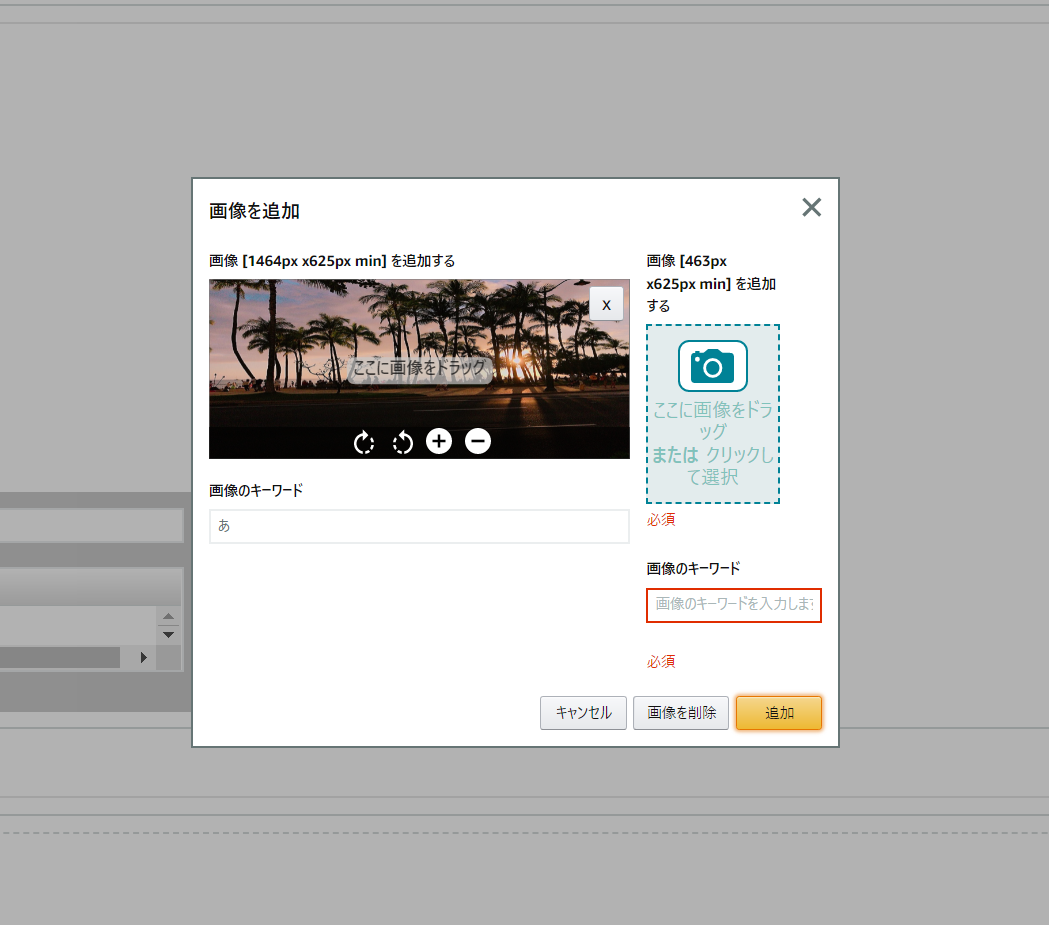Click the background scrollbar up arrow
Screen dimensions: 1049x925
pos(169,617)
